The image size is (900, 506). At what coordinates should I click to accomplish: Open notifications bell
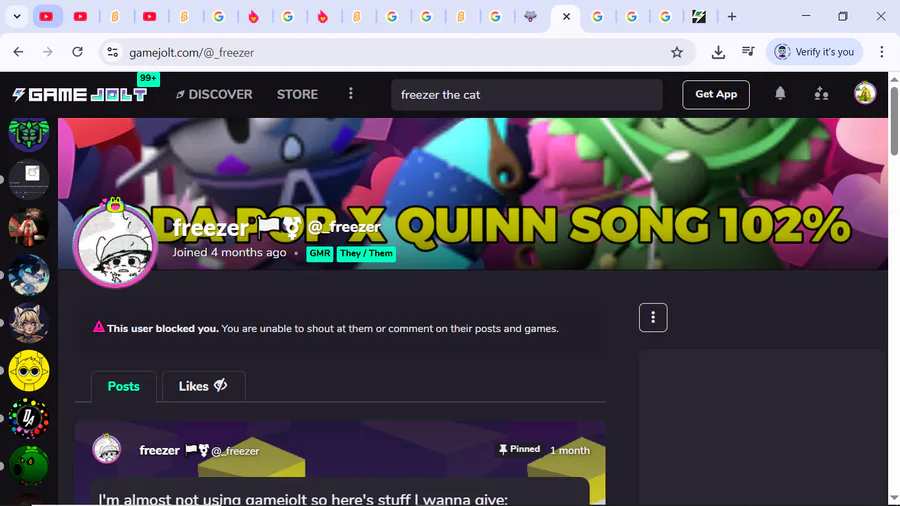tap(780, 94)
